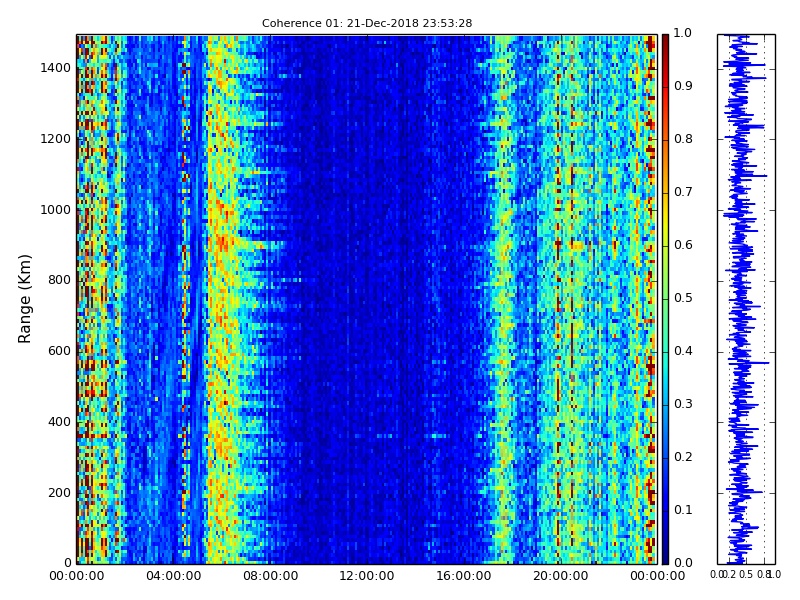The width and height of the screenshot is (800, 600).
Task: Click the vertical coherence colorbar scale
Action: click(x=665, y=299)
